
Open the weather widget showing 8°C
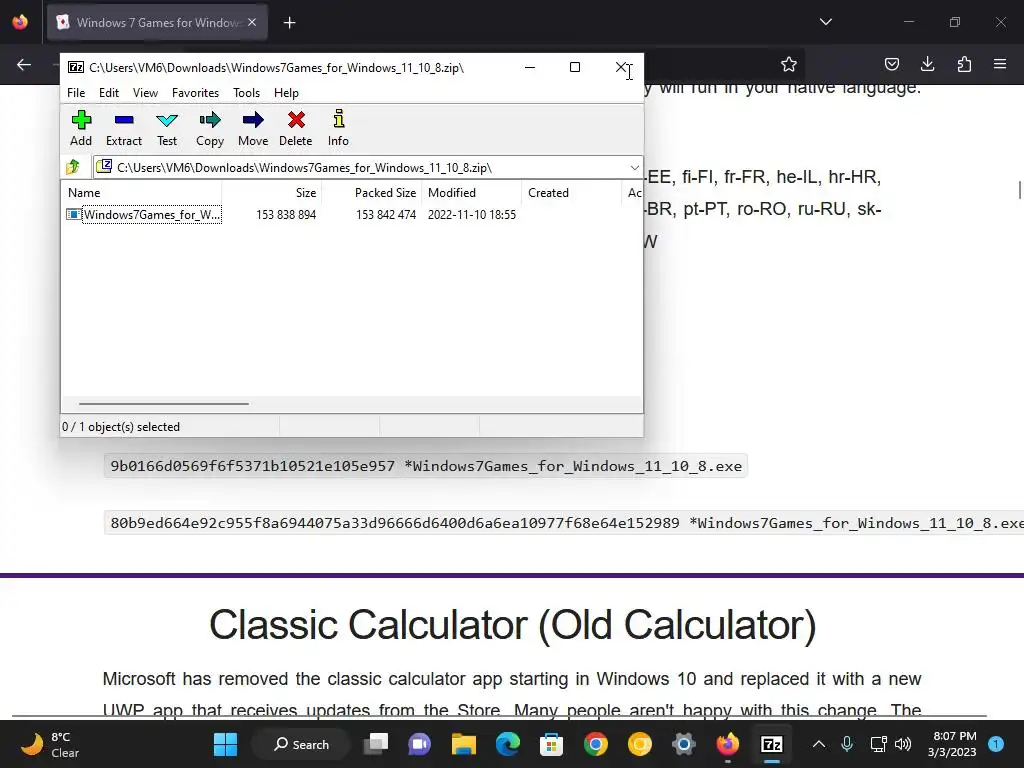pos(51,744)
